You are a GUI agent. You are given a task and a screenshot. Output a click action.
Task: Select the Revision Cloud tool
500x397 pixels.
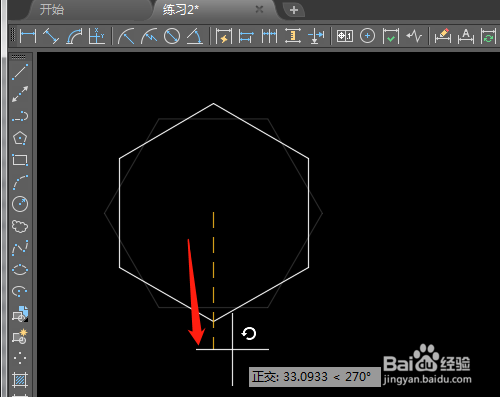[x=20, y=226]
